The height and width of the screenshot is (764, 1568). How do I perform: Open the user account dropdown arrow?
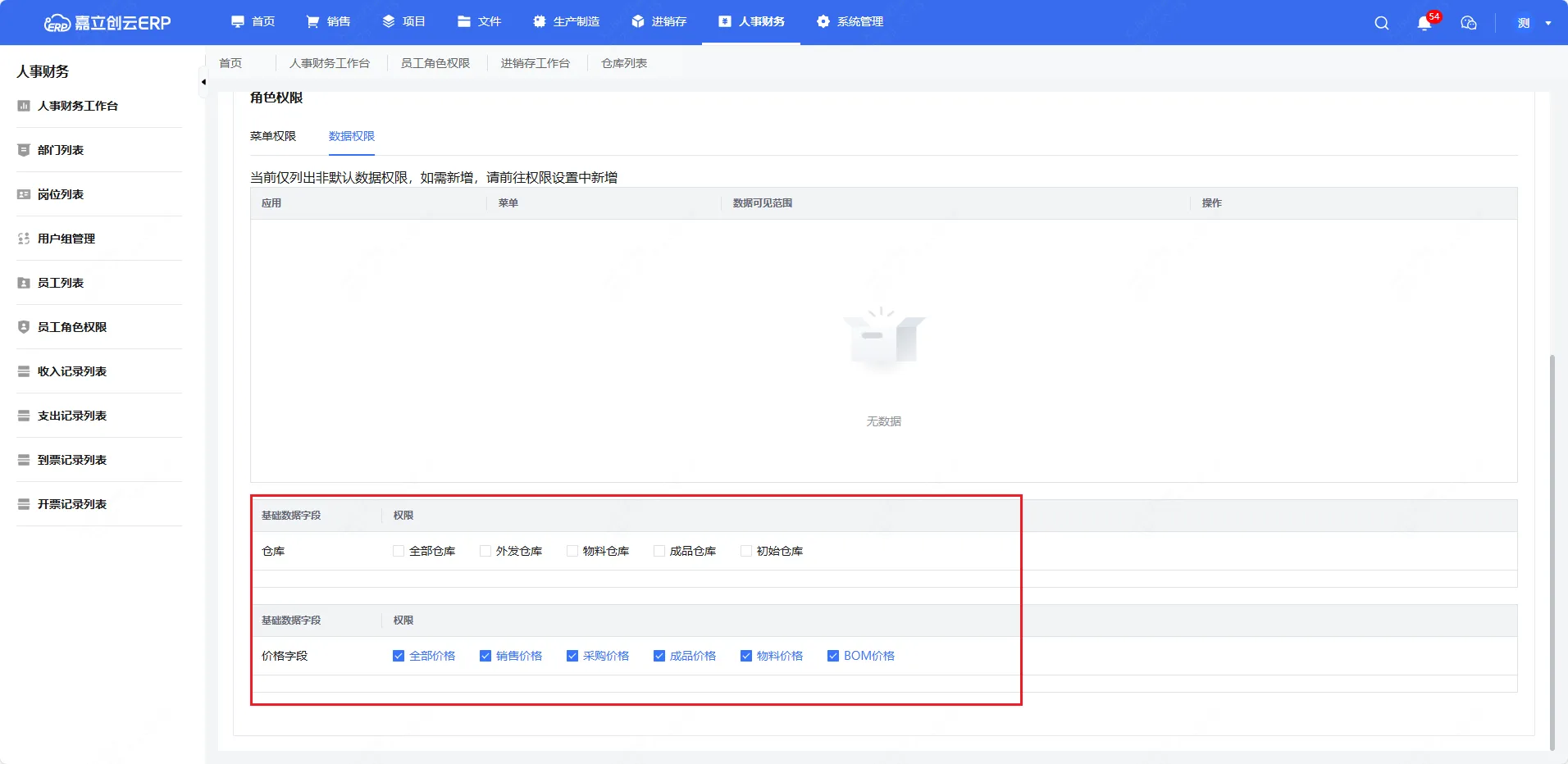coord(1547,23)
